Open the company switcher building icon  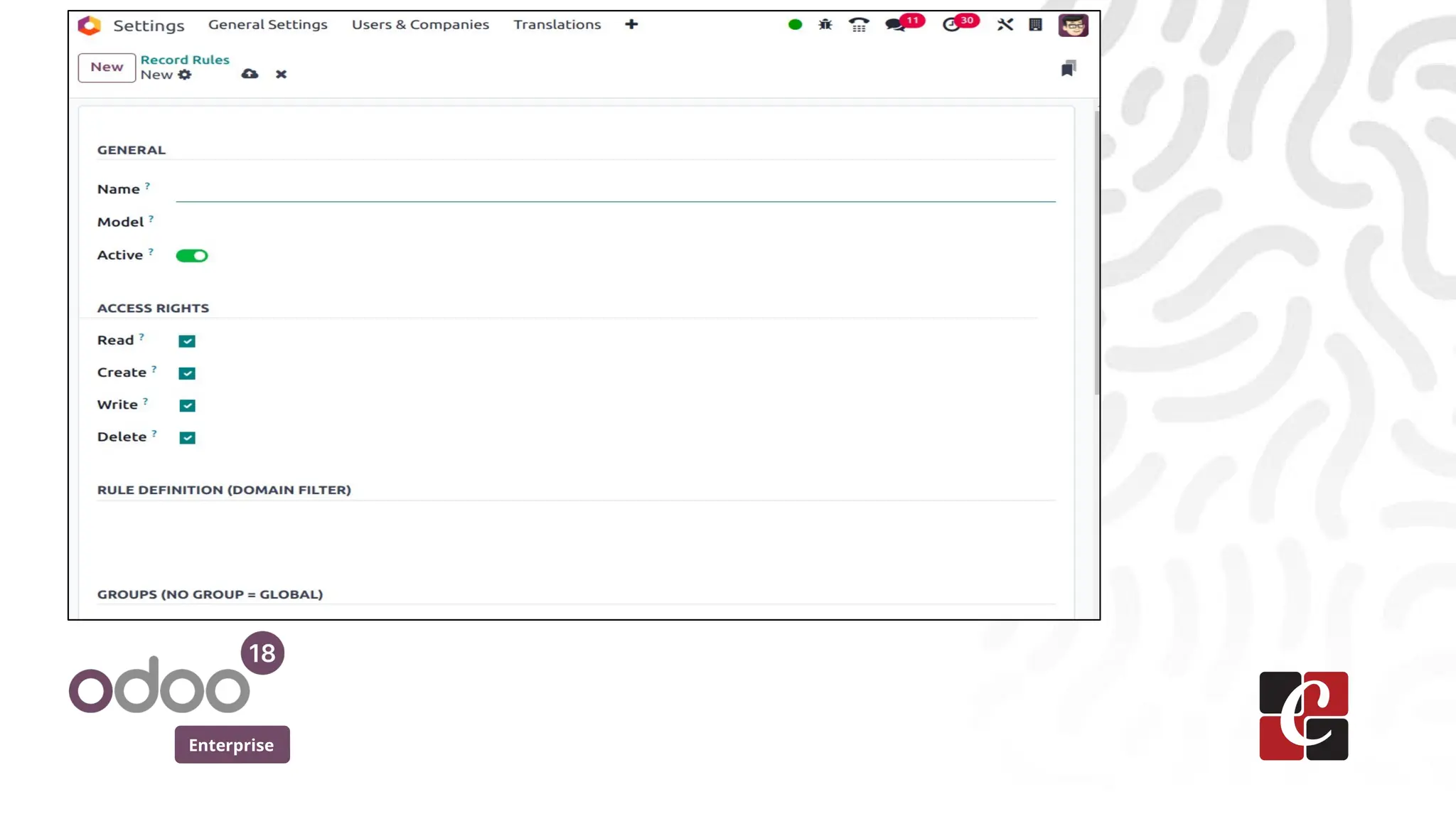(x=1035, y=25)
